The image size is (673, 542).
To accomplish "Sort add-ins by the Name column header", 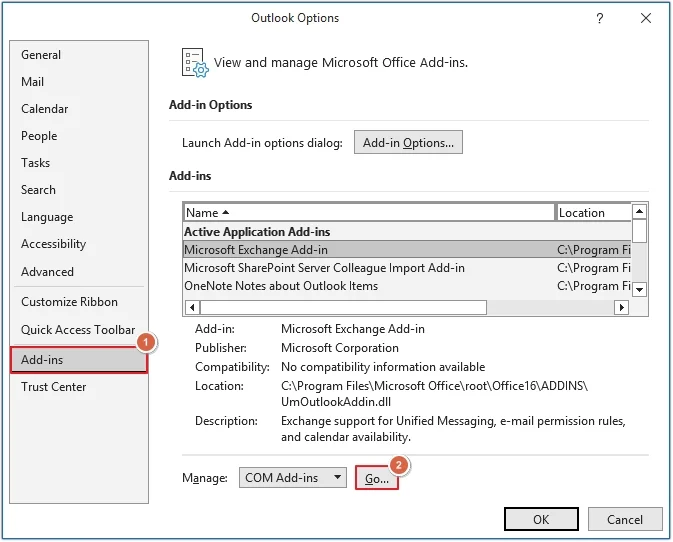I will point(369,212).
